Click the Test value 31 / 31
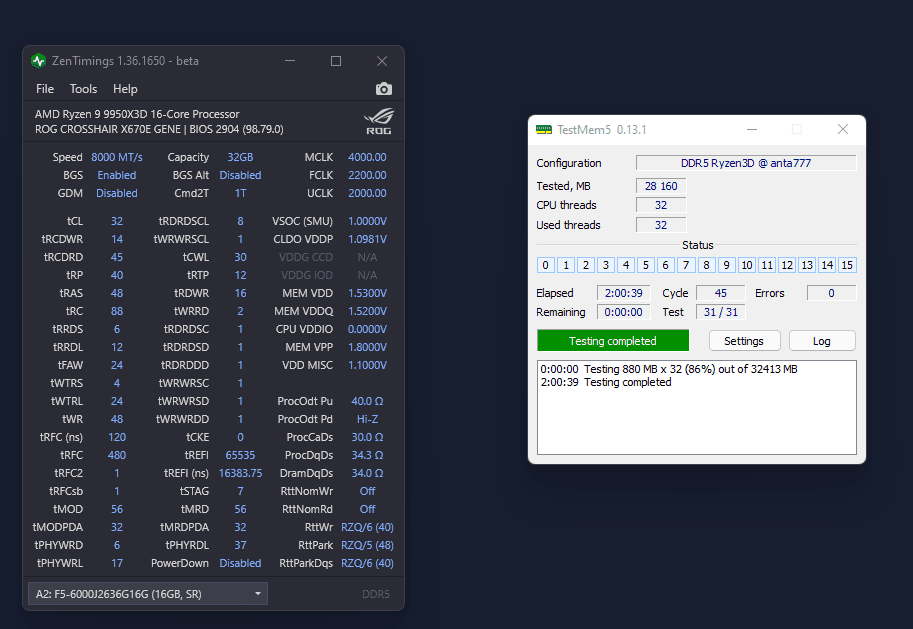This screenshot has width=913, height=629. click(x=720, y=312)
